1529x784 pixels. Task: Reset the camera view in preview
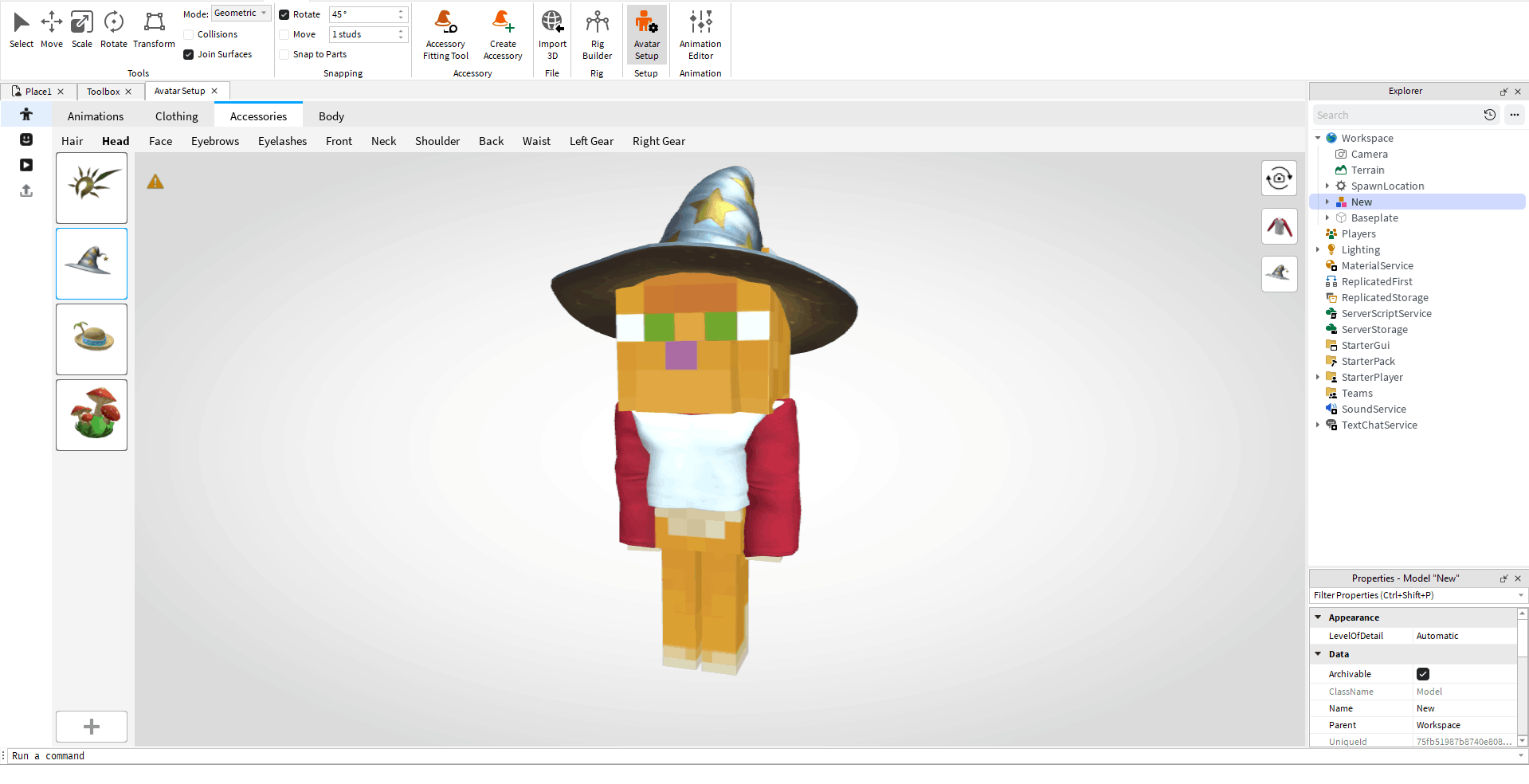pos(1279,178)
